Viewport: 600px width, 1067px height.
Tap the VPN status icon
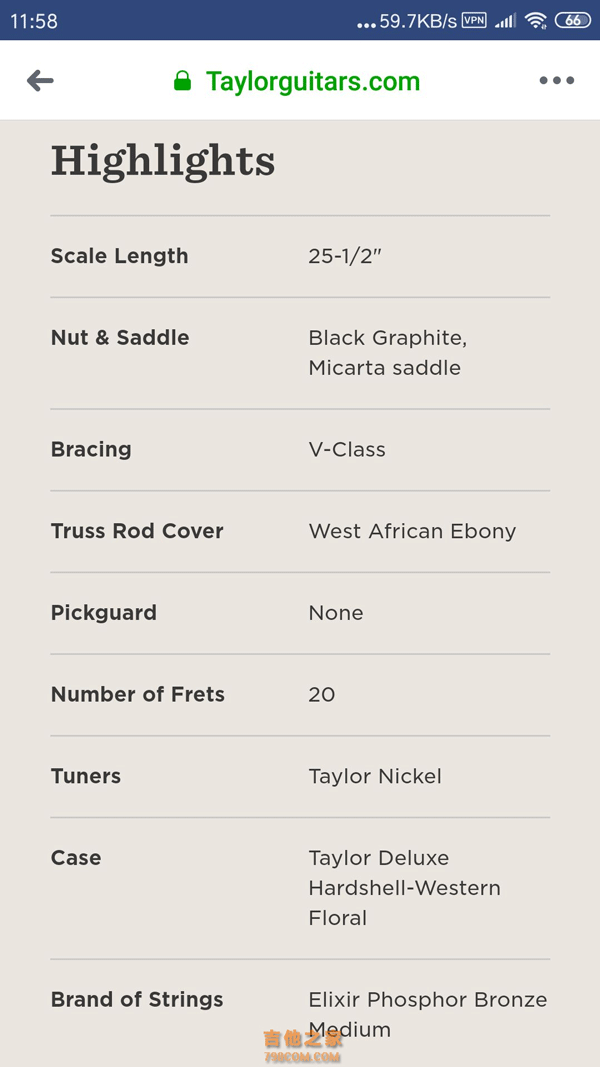click(474, 20)
